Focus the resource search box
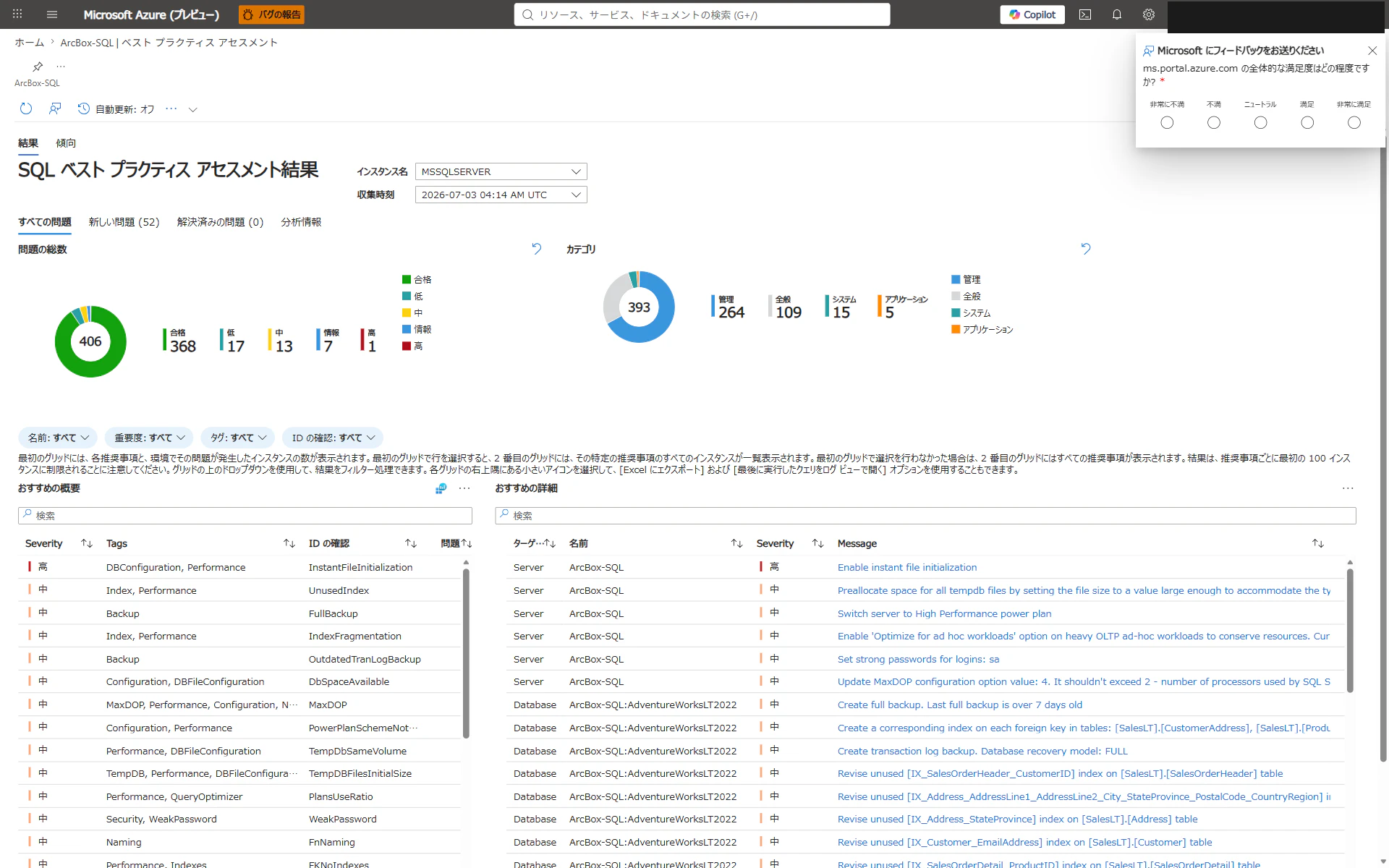 tap(702, 14)
